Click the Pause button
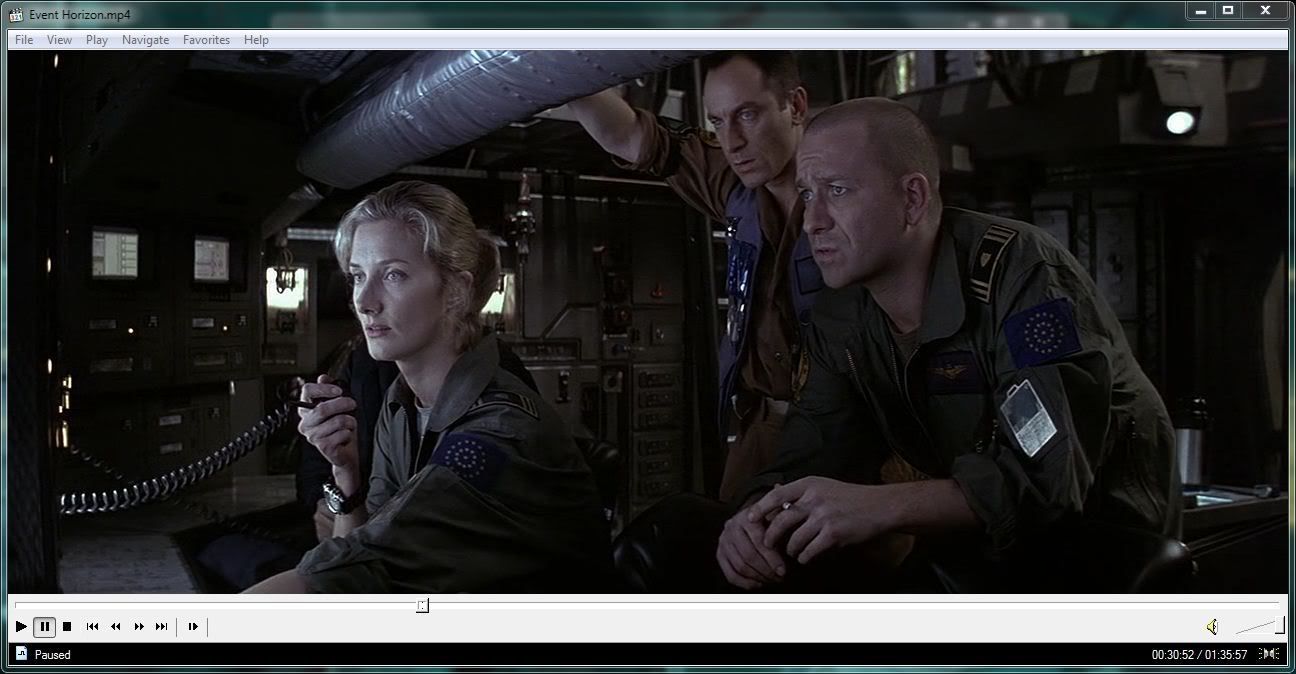This screenshot has width=1296, height=674. 44,627
